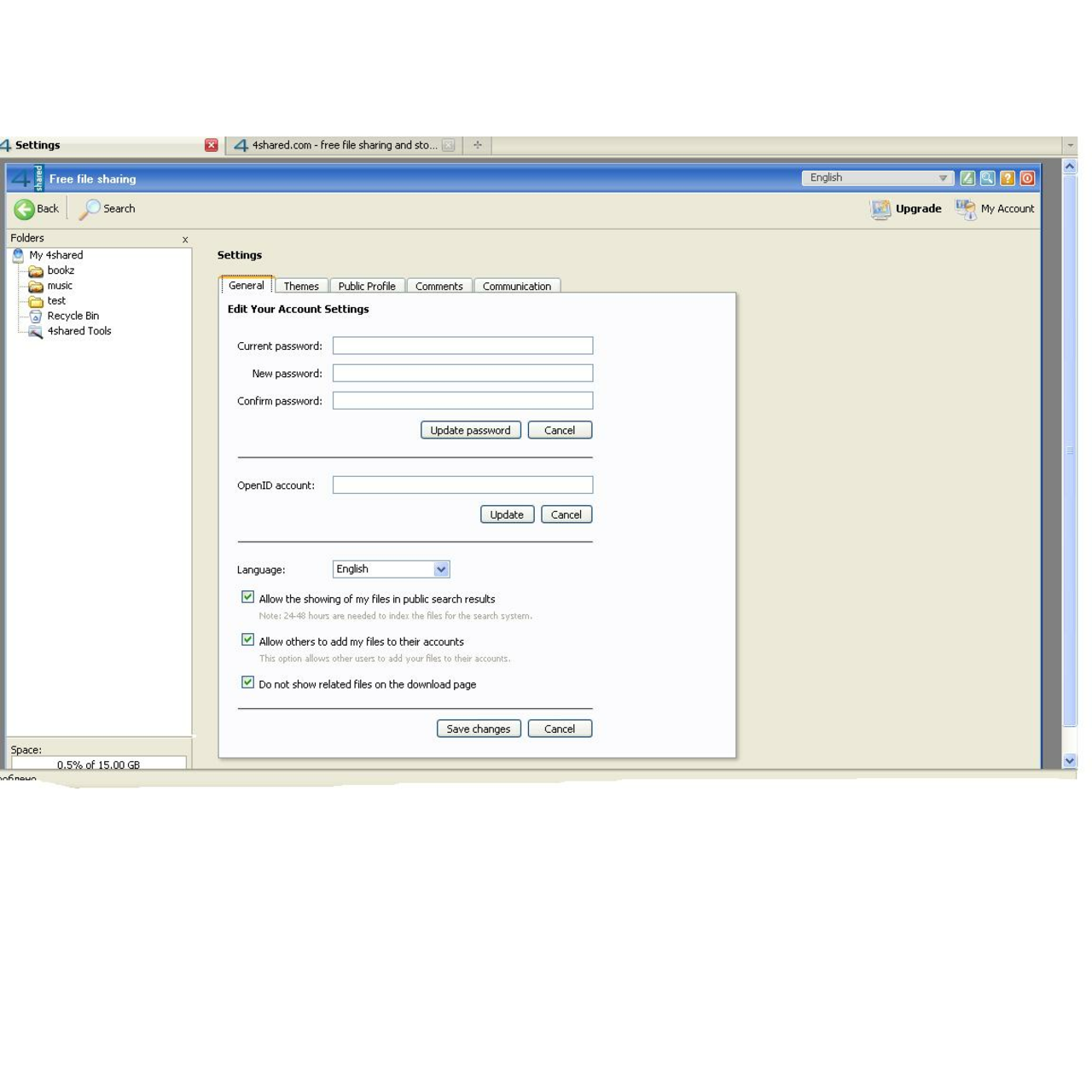
Task: Click the 4shared logo in header
Action: [x=26, y=178]
